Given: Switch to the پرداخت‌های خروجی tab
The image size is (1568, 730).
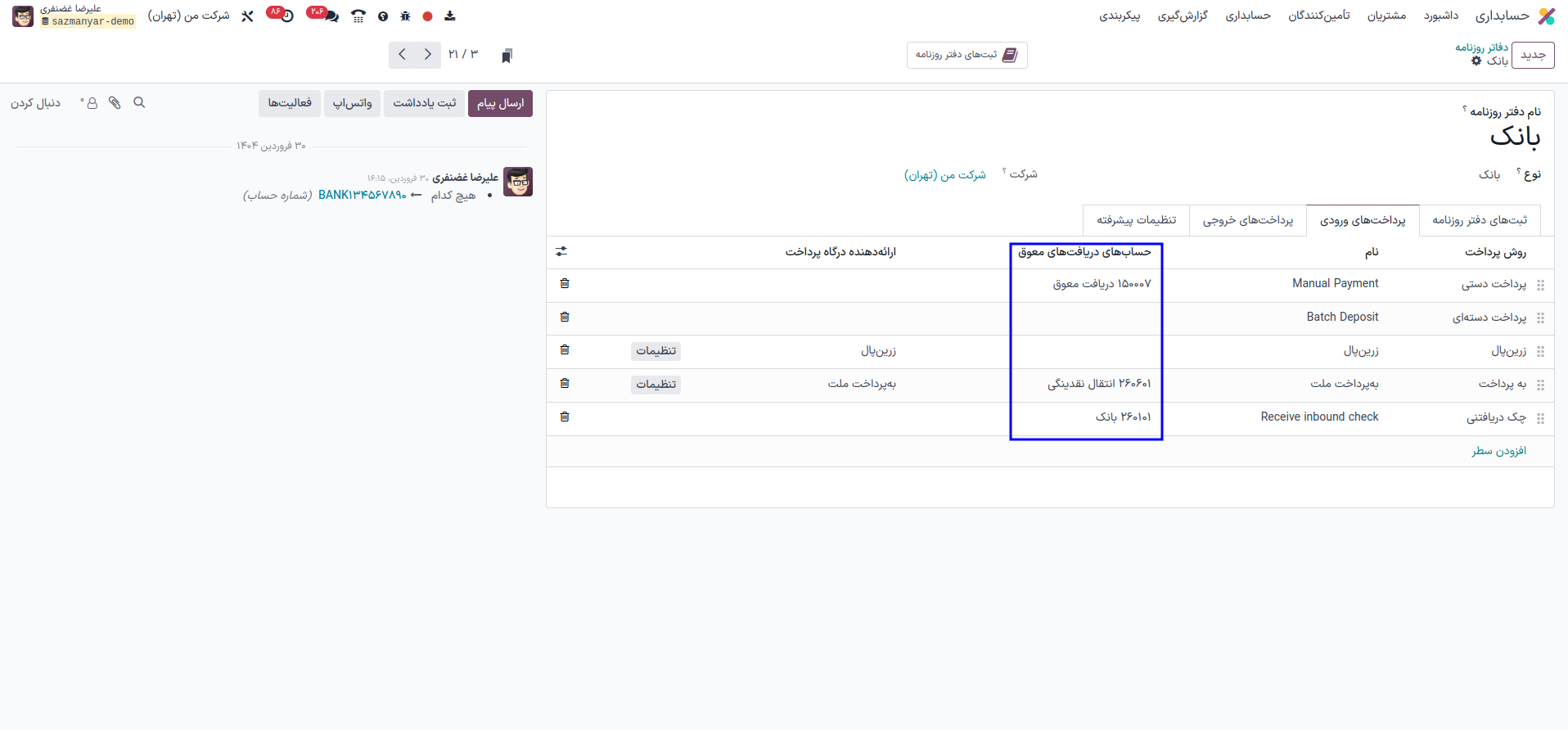Looking at the screenshot, I should (x=1247, y=220).
